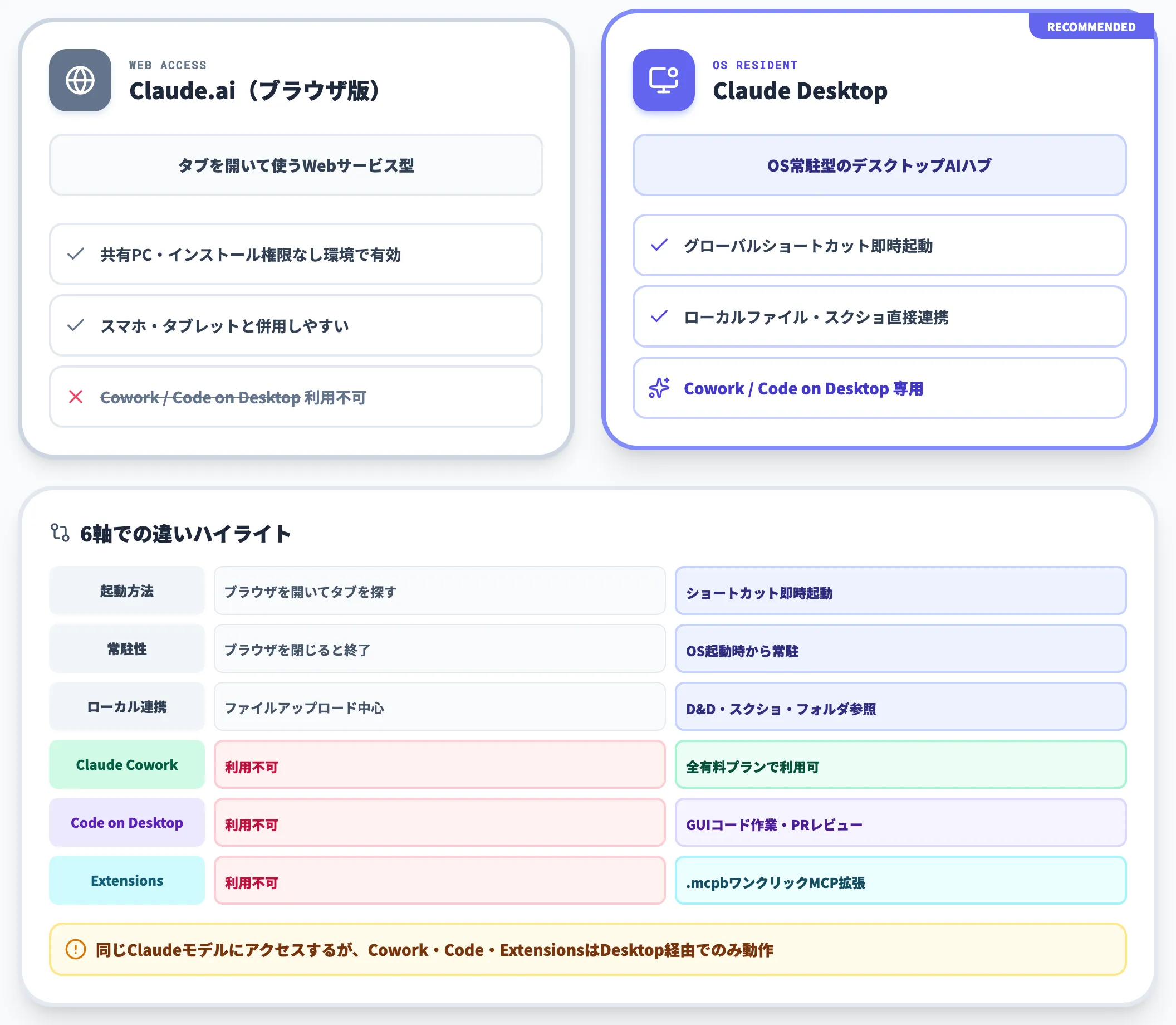Click the OS RESIDENT label
The height and width of the screenshot is (1025, 1176).
click(754, 65)
